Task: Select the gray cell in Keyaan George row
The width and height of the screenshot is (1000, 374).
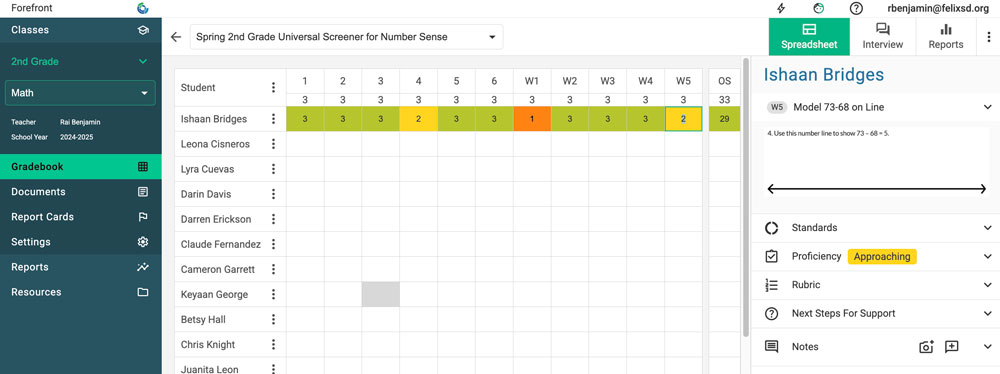Action: click(x=381, y=294)
